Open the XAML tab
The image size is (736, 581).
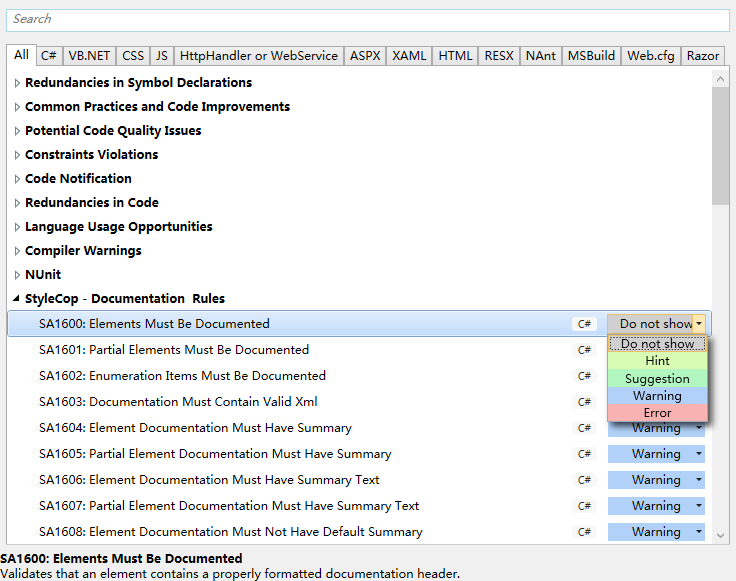click(x=409, y=56)
